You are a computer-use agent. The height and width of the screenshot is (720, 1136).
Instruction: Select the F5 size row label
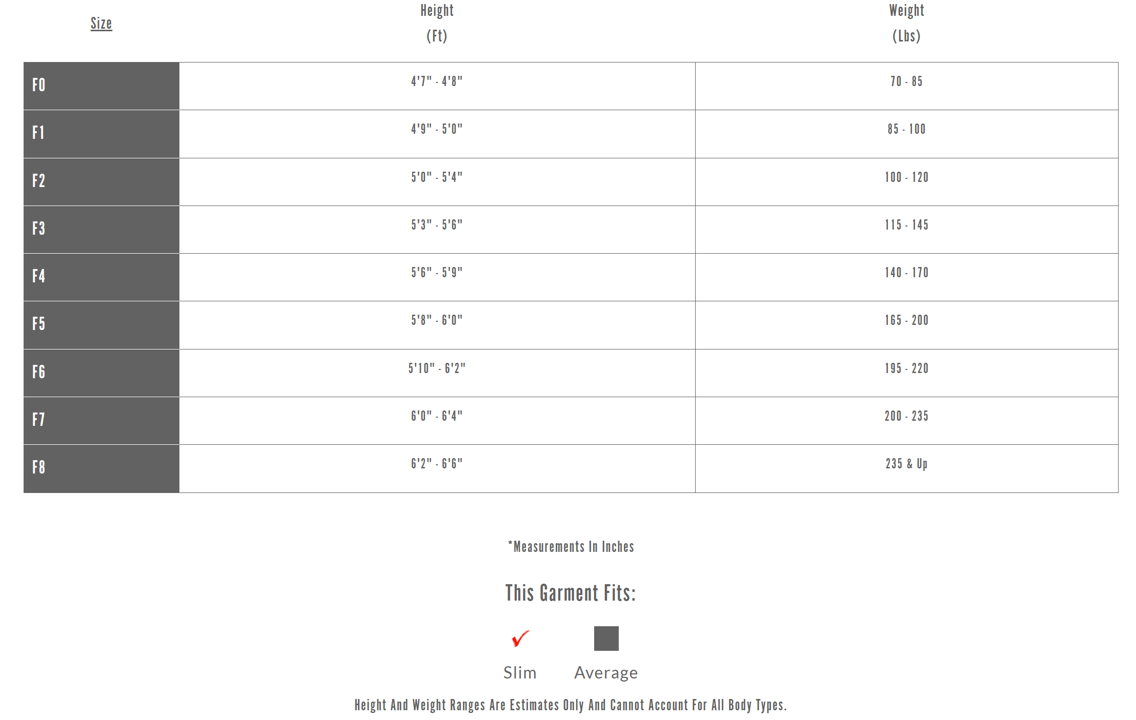[x=39, y=324]
